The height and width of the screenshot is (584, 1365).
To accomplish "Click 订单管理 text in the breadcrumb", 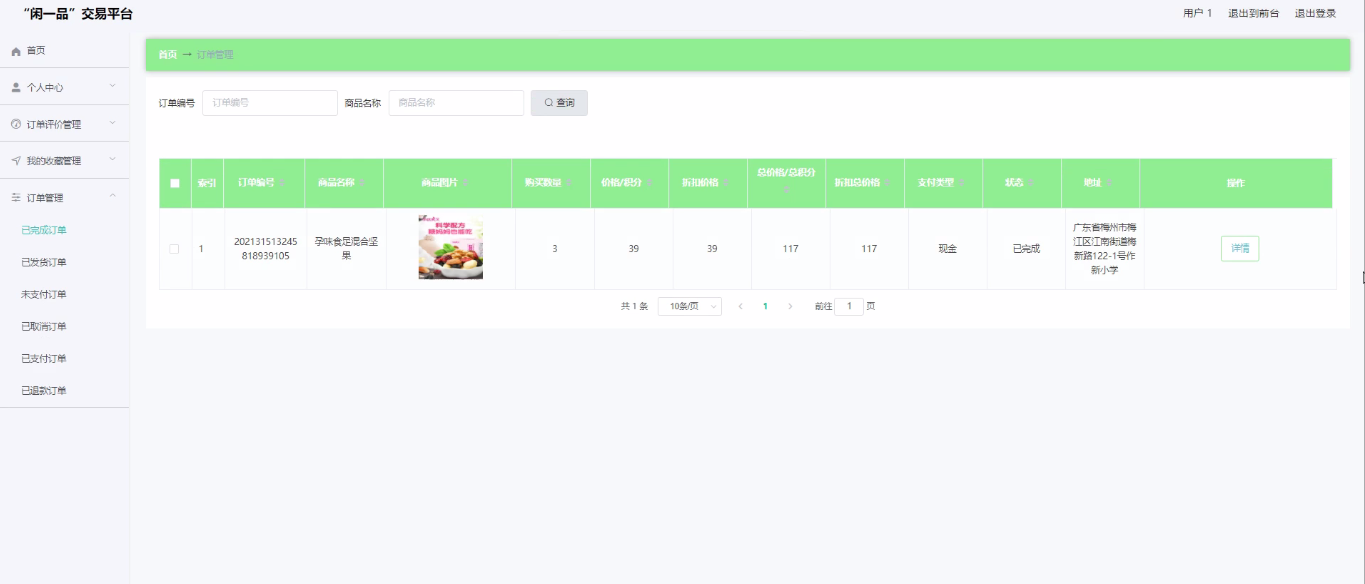I will click(215, 55).
